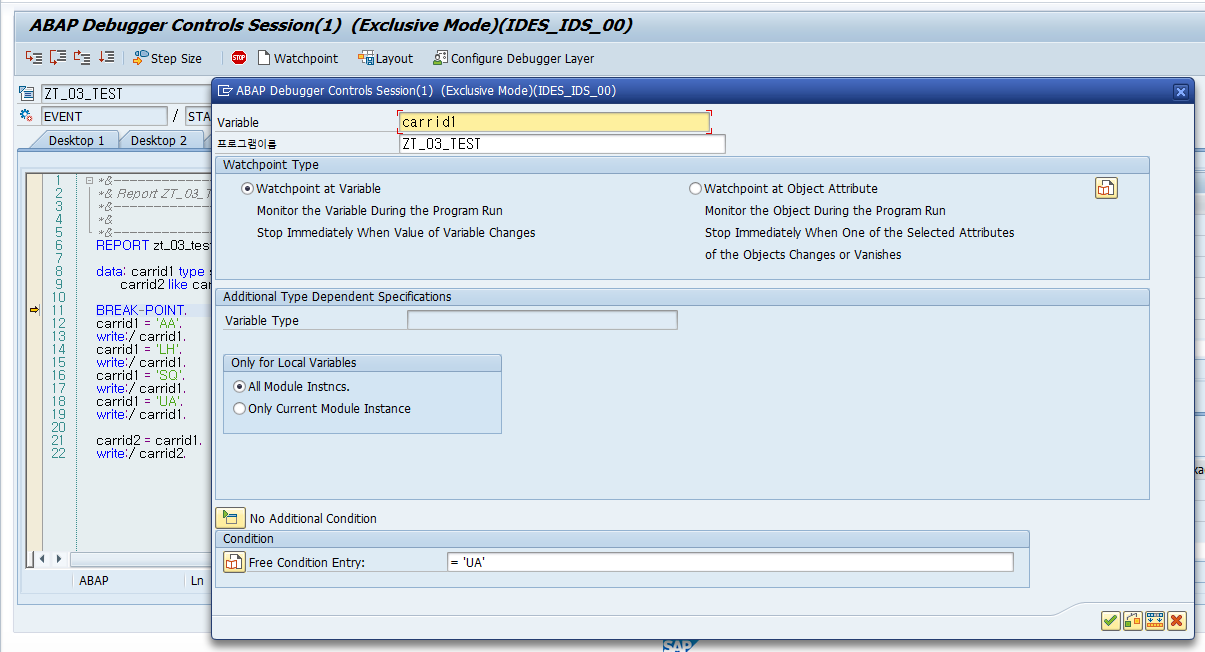Click the dialog title bar window icon
Image resolution: width=1205 pixels, height=652 pixels.
coord(225,90)
